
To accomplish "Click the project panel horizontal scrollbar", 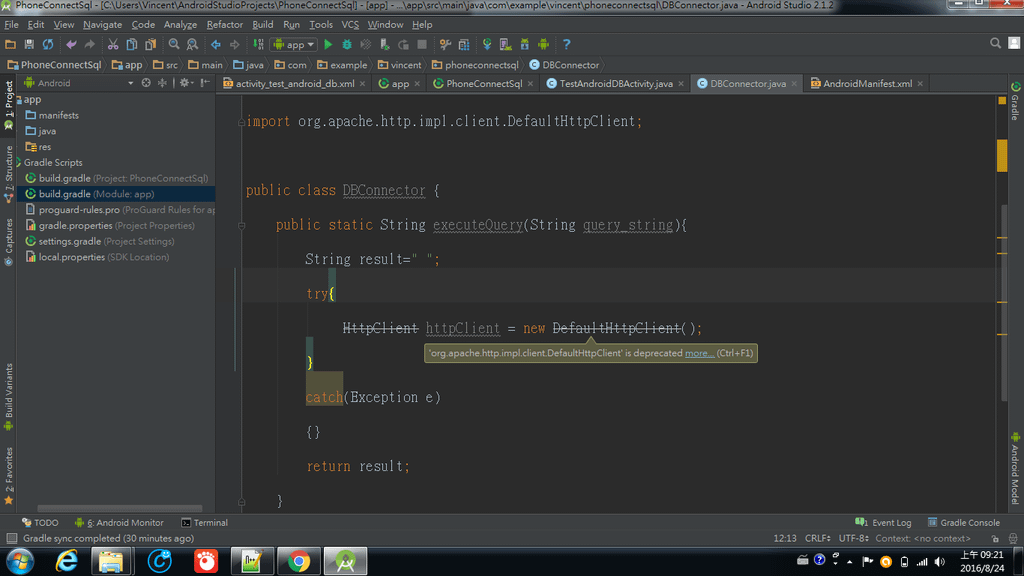I will coord(120,508).
